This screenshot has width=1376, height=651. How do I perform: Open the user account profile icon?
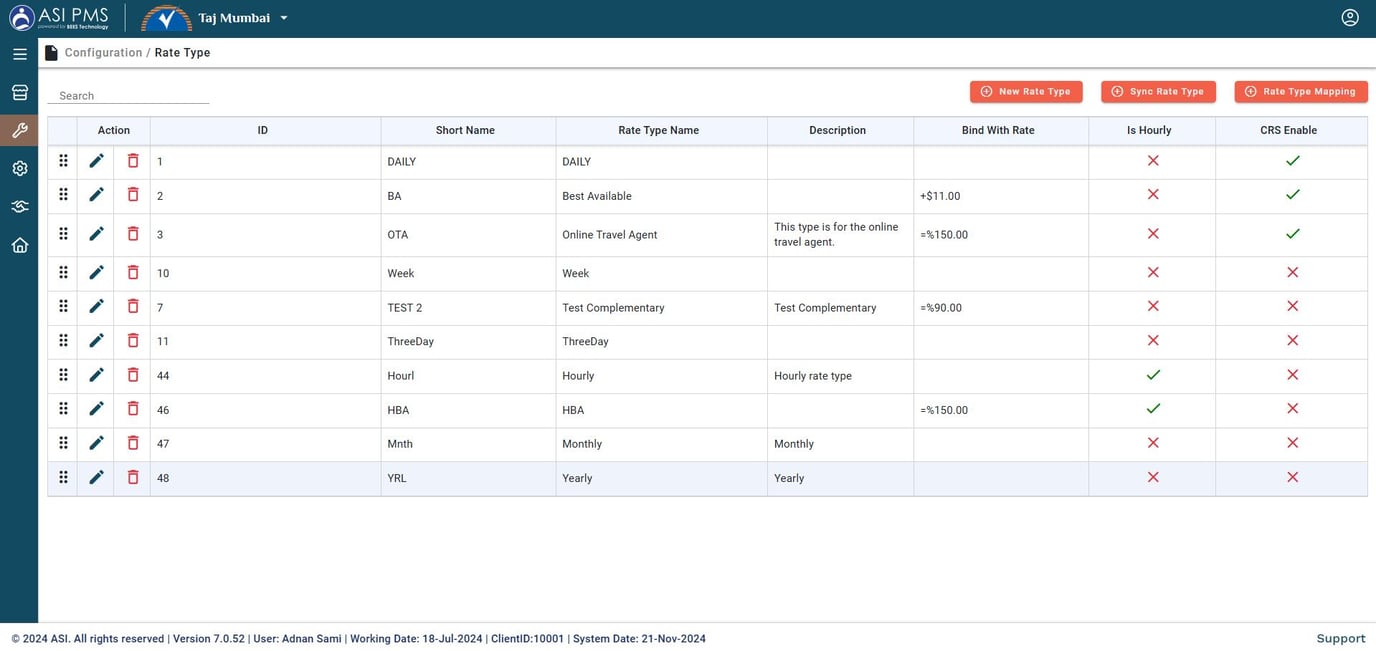pos(1350,17)
